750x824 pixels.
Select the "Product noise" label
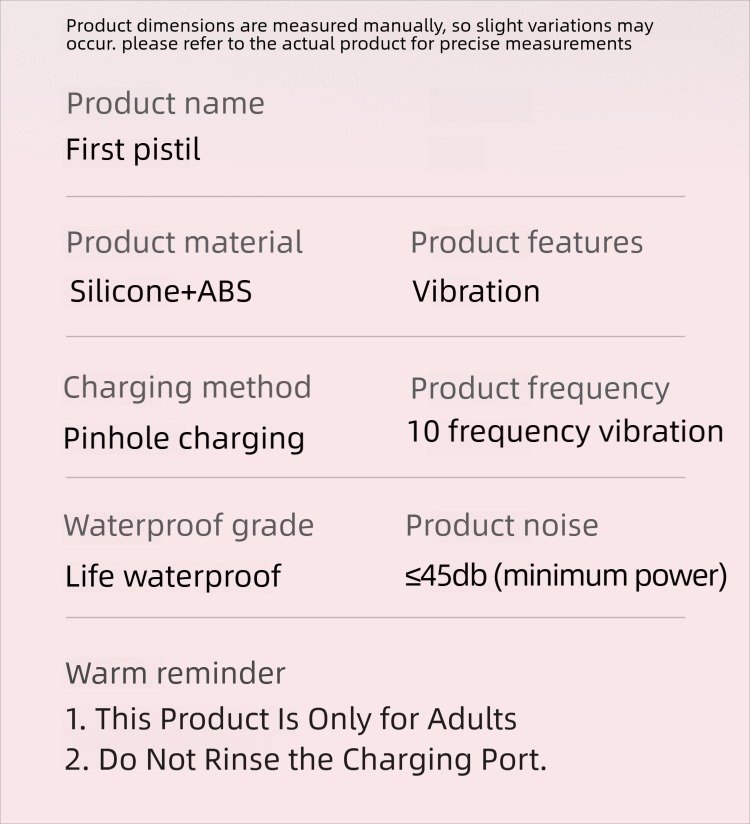pyautogui.click(x=501, y=525)
